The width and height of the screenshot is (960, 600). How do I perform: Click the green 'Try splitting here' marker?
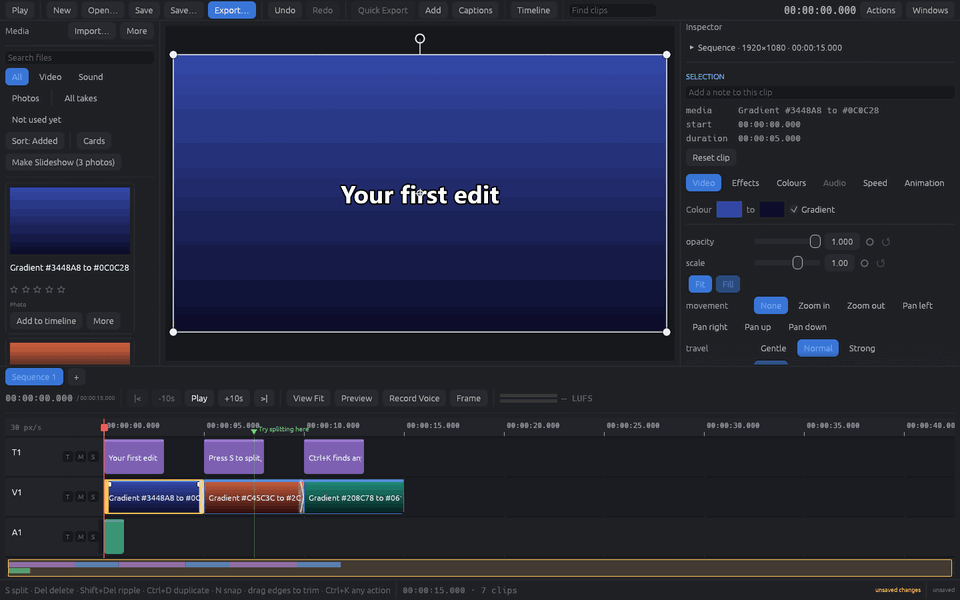(254, 431)
